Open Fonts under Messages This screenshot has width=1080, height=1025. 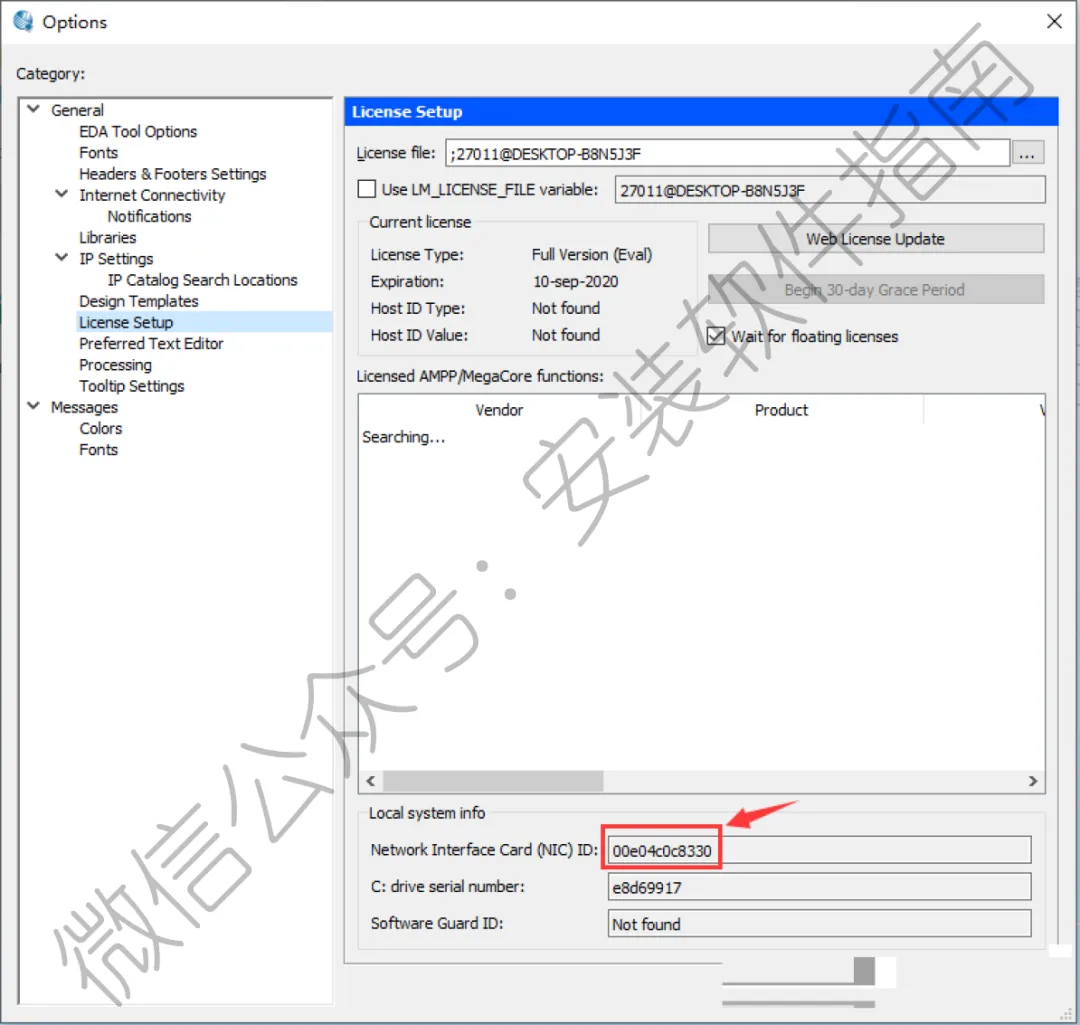tap(98, 450)
